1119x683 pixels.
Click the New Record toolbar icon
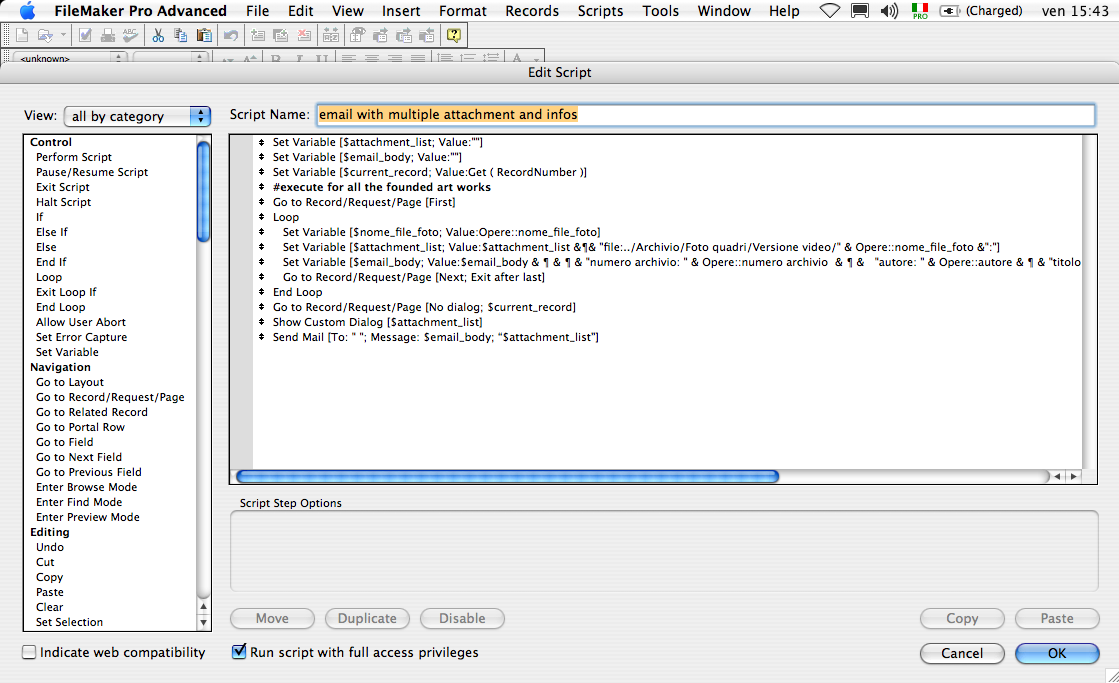[x=258, y=35]
